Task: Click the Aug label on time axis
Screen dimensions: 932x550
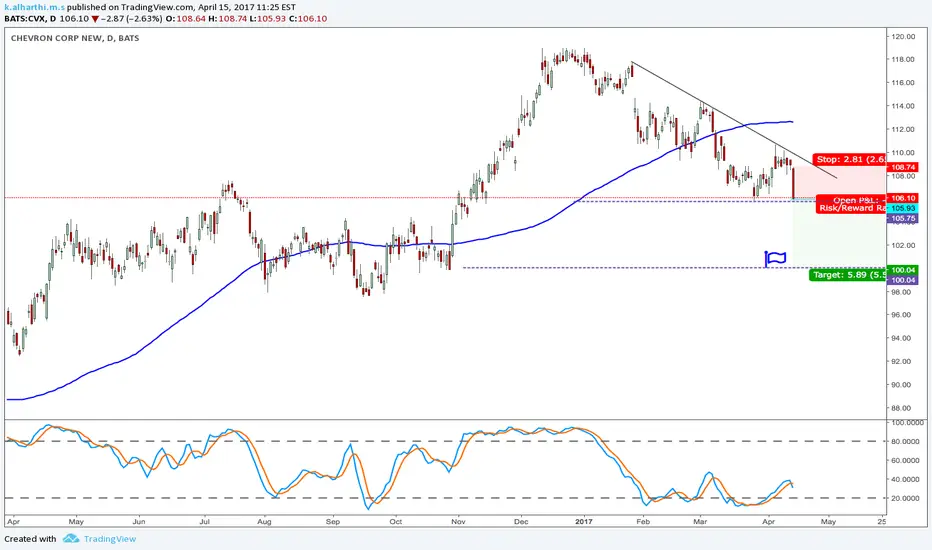Action: 264,521
